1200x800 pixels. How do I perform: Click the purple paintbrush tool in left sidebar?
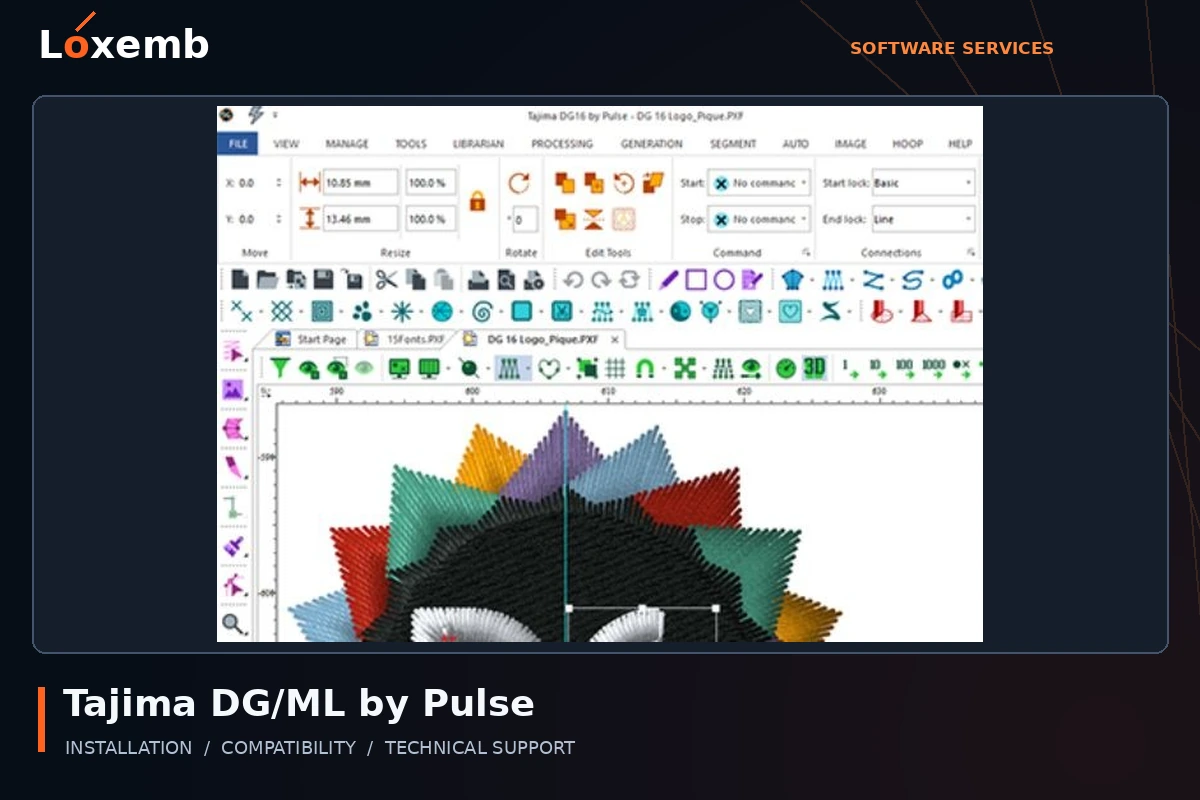pos(234,546)
